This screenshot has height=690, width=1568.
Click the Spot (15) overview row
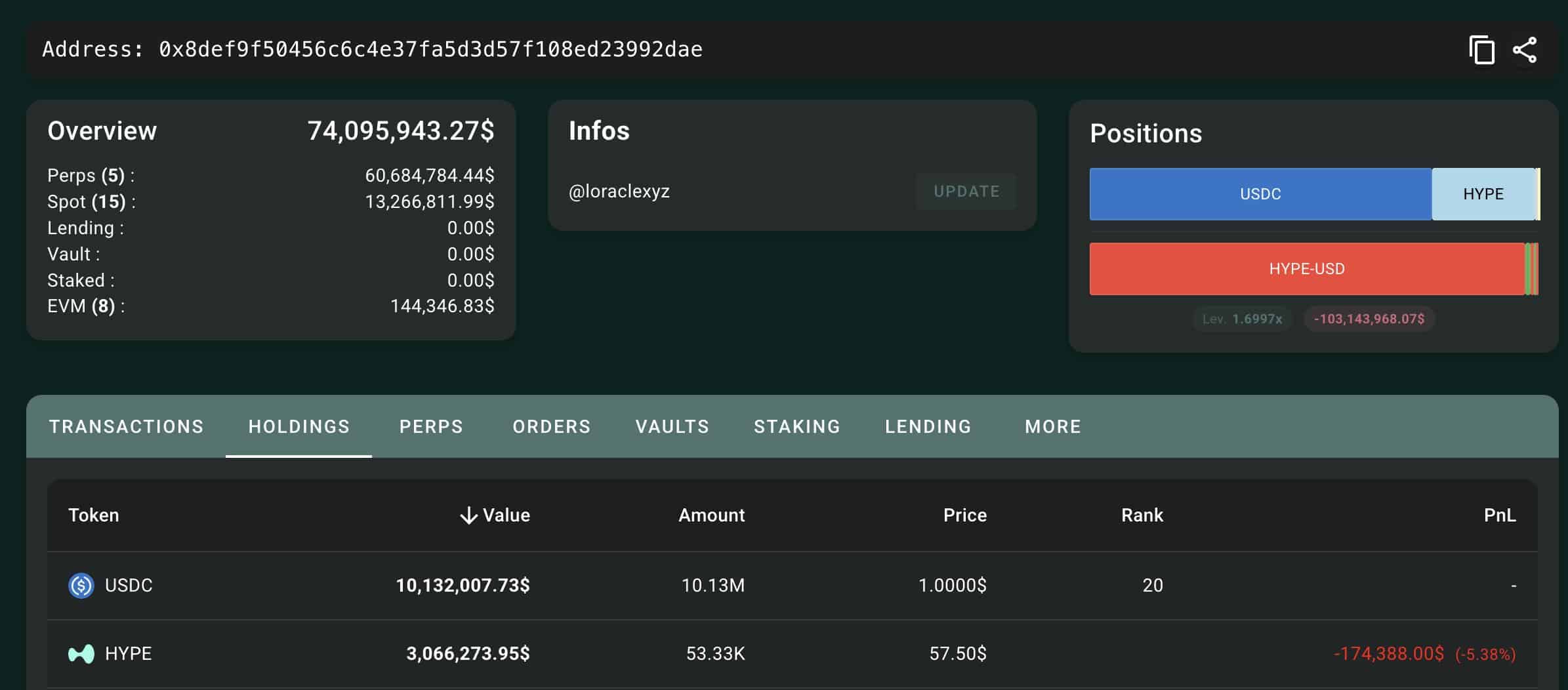click(271, 202)
